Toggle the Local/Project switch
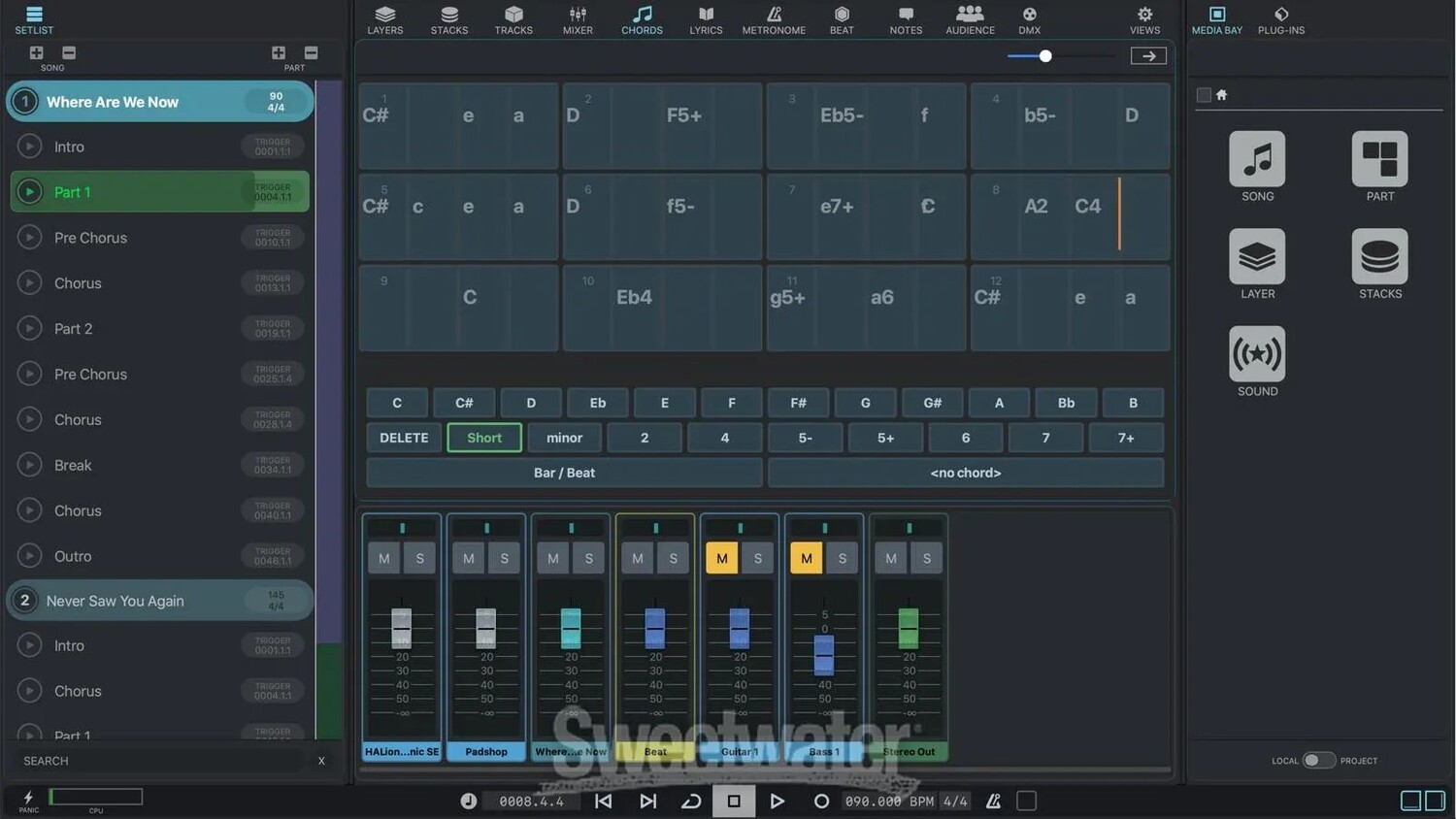This screenshot has width=1456, height=819. tap(1318, 760)
